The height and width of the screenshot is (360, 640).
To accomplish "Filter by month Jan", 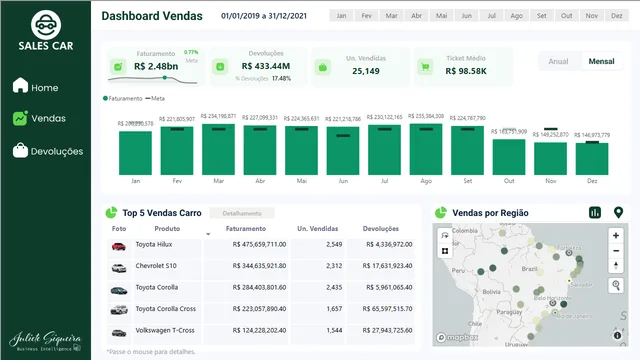I will 341,16.
